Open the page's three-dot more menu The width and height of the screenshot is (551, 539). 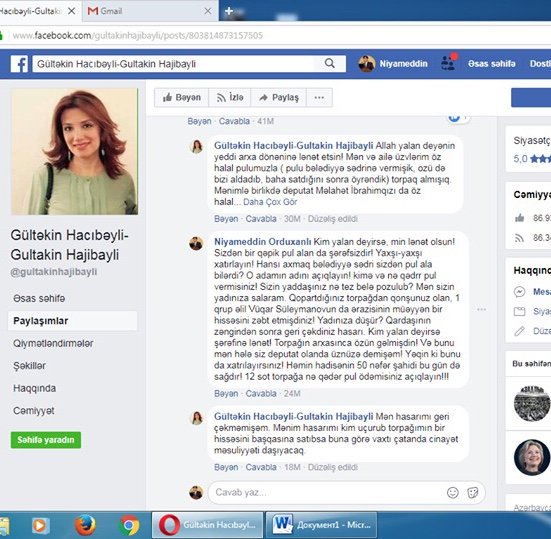click(319, 97)
